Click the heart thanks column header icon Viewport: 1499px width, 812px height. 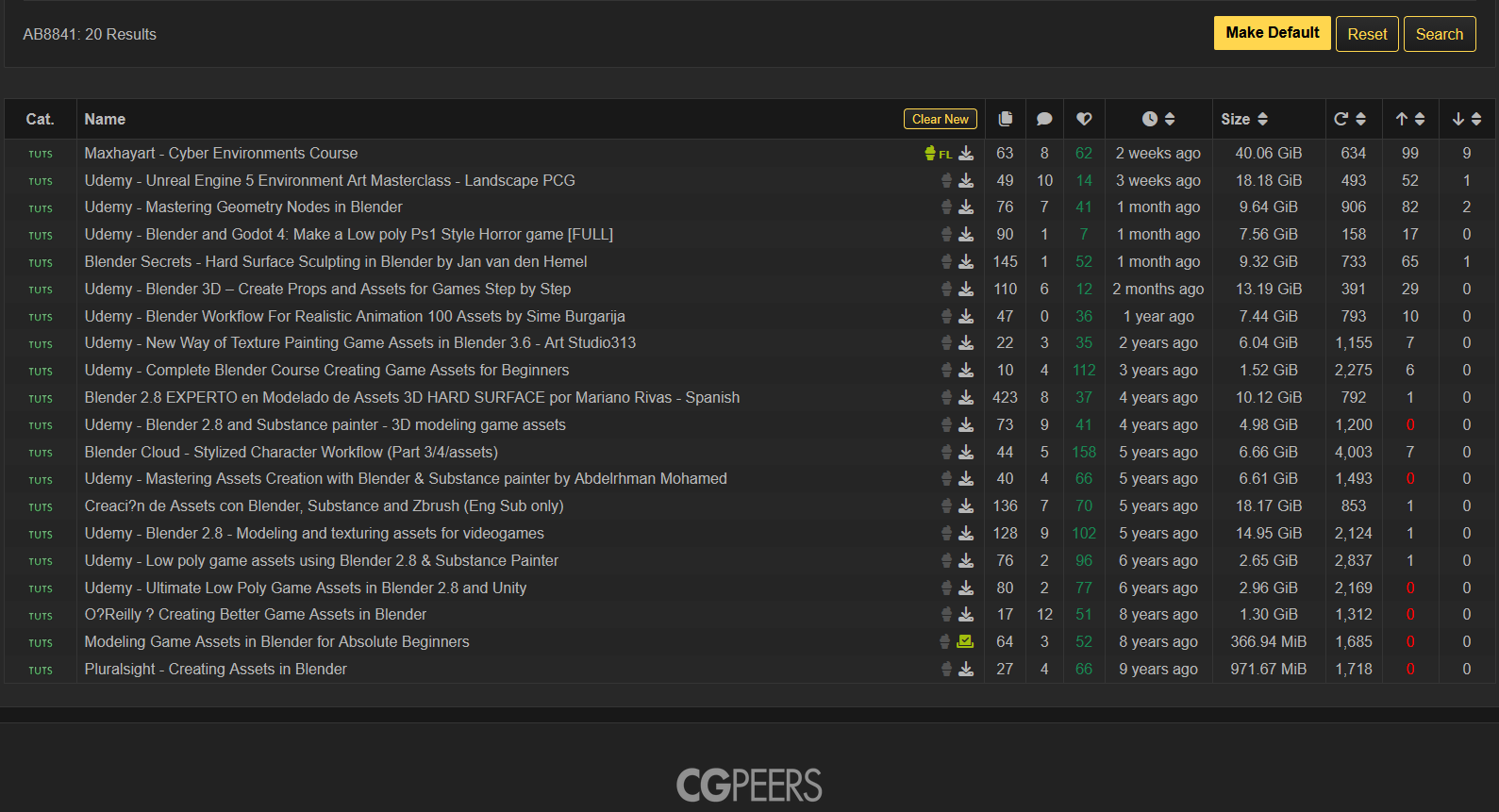1084,119
